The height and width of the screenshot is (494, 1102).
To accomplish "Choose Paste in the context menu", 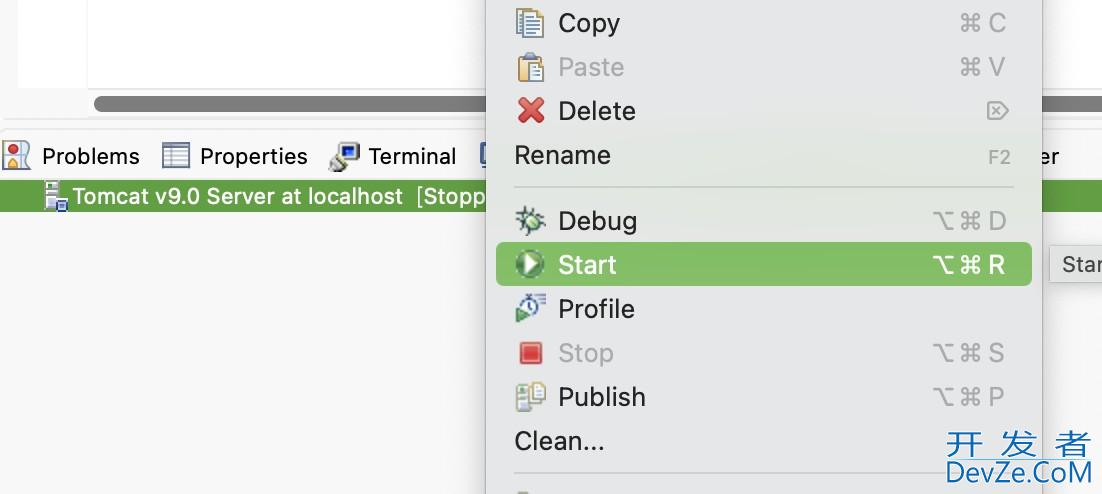I will [591, 67].
